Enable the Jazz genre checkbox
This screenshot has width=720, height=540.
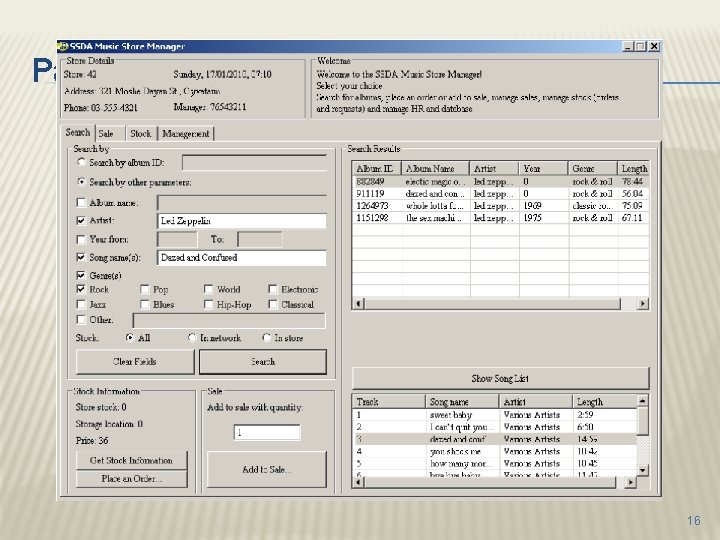81,304
